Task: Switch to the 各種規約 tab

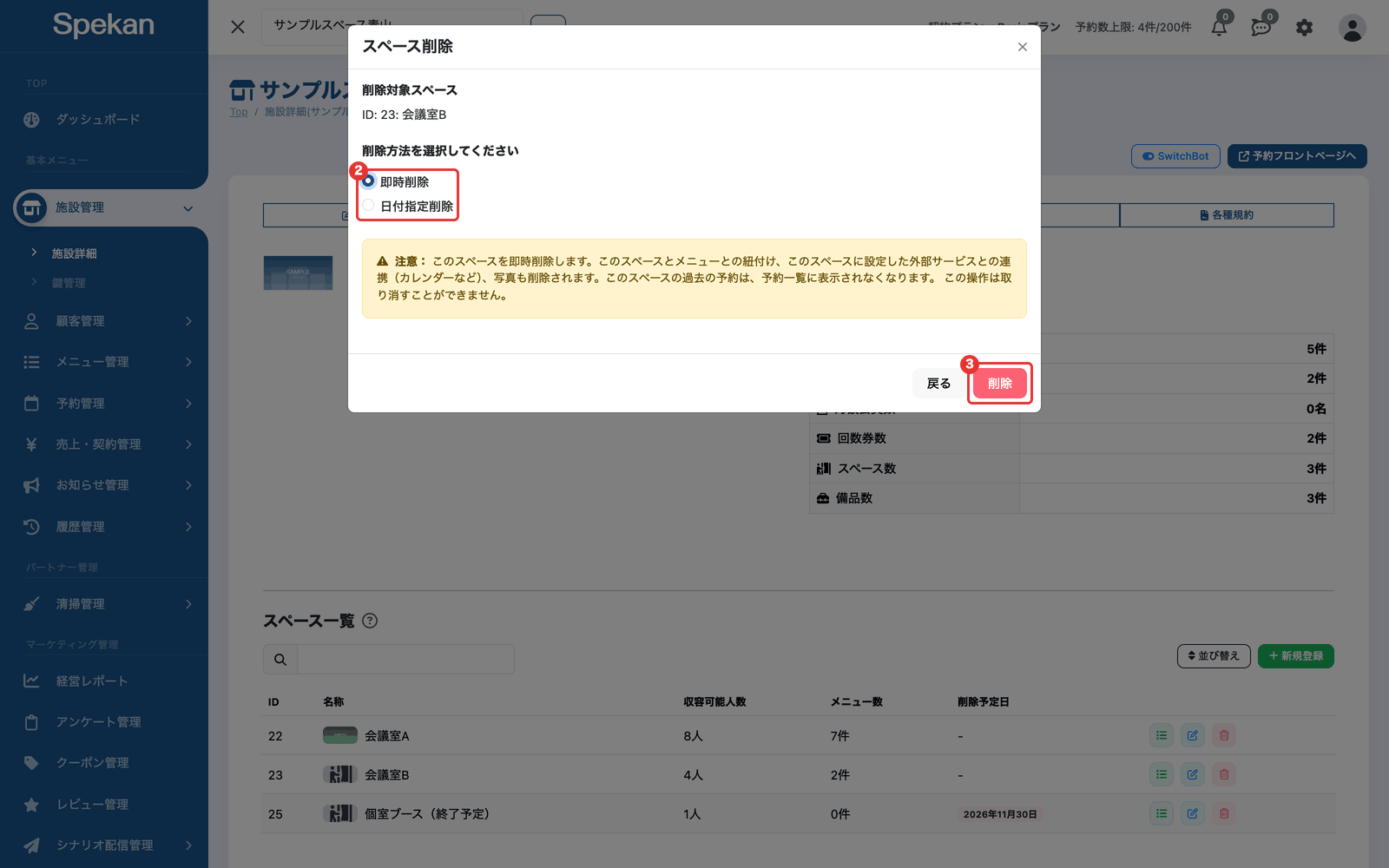Action: (x=1227, y=215)
